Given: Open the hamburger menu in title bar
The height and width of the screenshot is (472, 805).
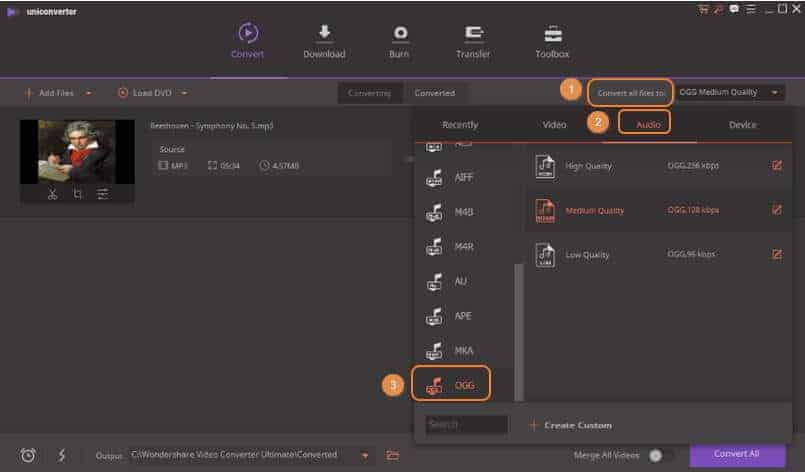Looking at the screenshot, I should [x=751, y=9].
